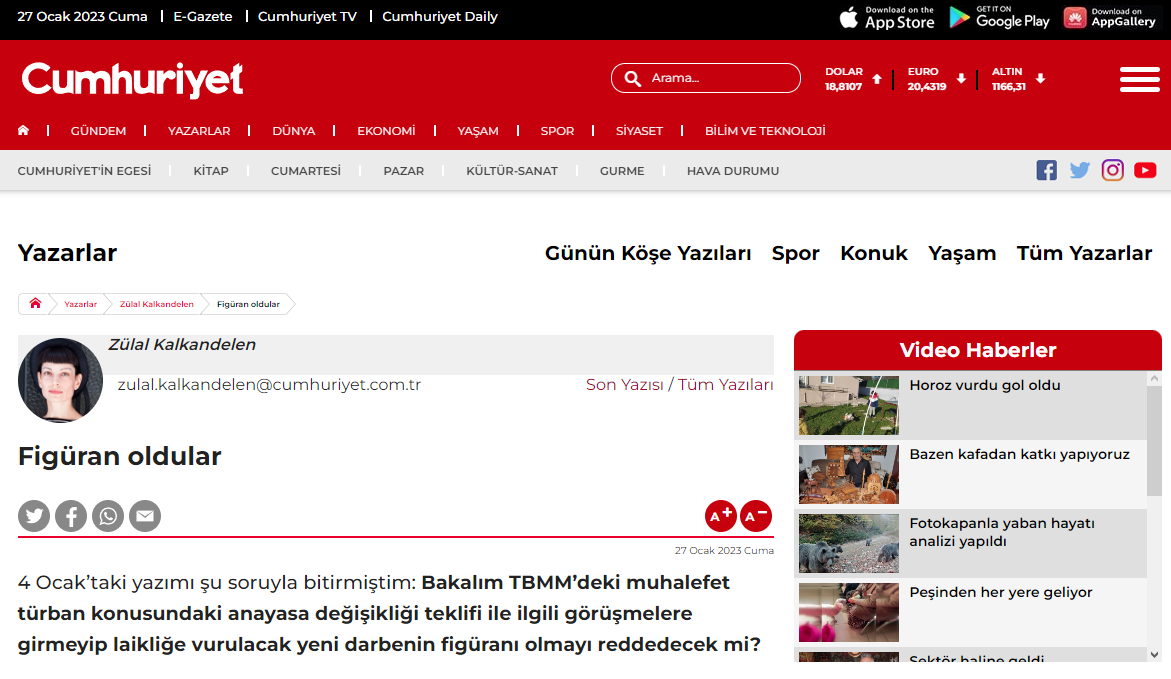Open the Tüm Yazarlar link
Screen dimensions: 1171x679
[1084, 254]
